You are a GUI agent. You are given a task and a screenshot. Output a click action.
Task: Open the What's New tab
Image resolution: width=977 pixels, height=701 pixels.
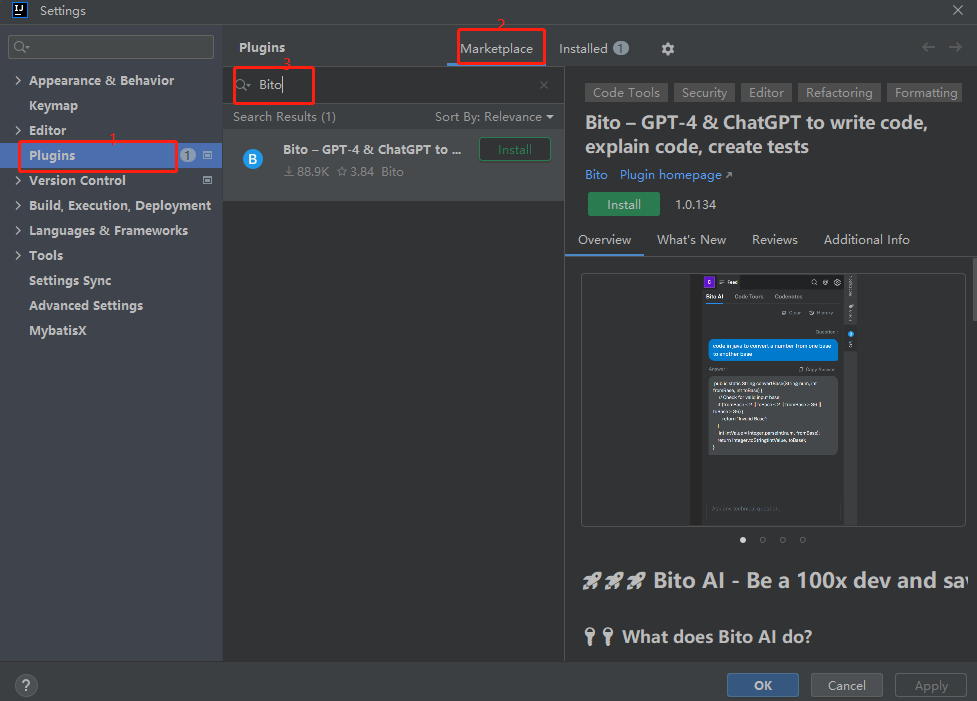[691, 240]
